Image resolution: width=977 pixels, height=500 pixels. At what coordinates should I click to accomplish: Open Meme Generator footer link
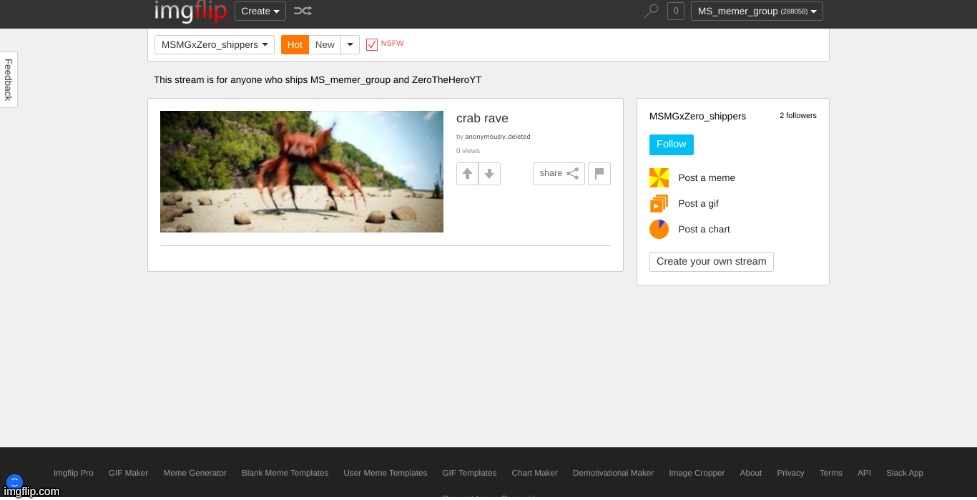(x=195, y=473)
